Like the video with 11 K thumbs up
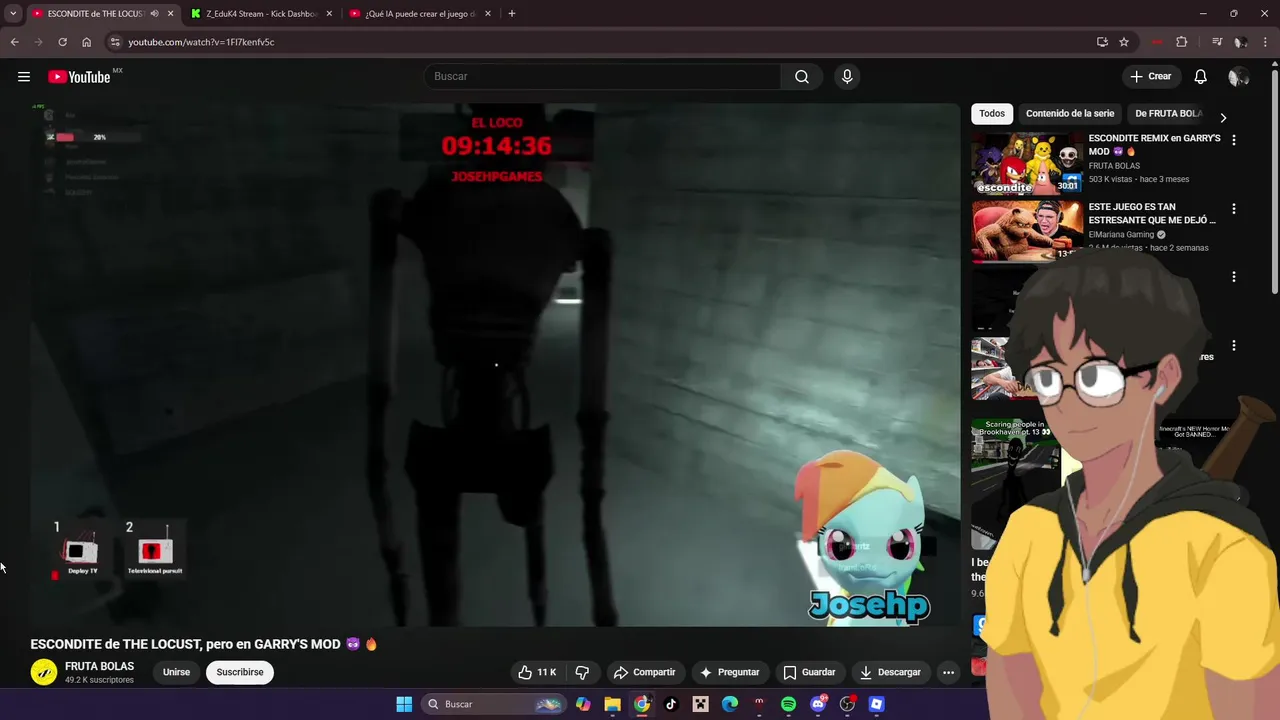This screenshot has height=720, width=1280. 537,672
